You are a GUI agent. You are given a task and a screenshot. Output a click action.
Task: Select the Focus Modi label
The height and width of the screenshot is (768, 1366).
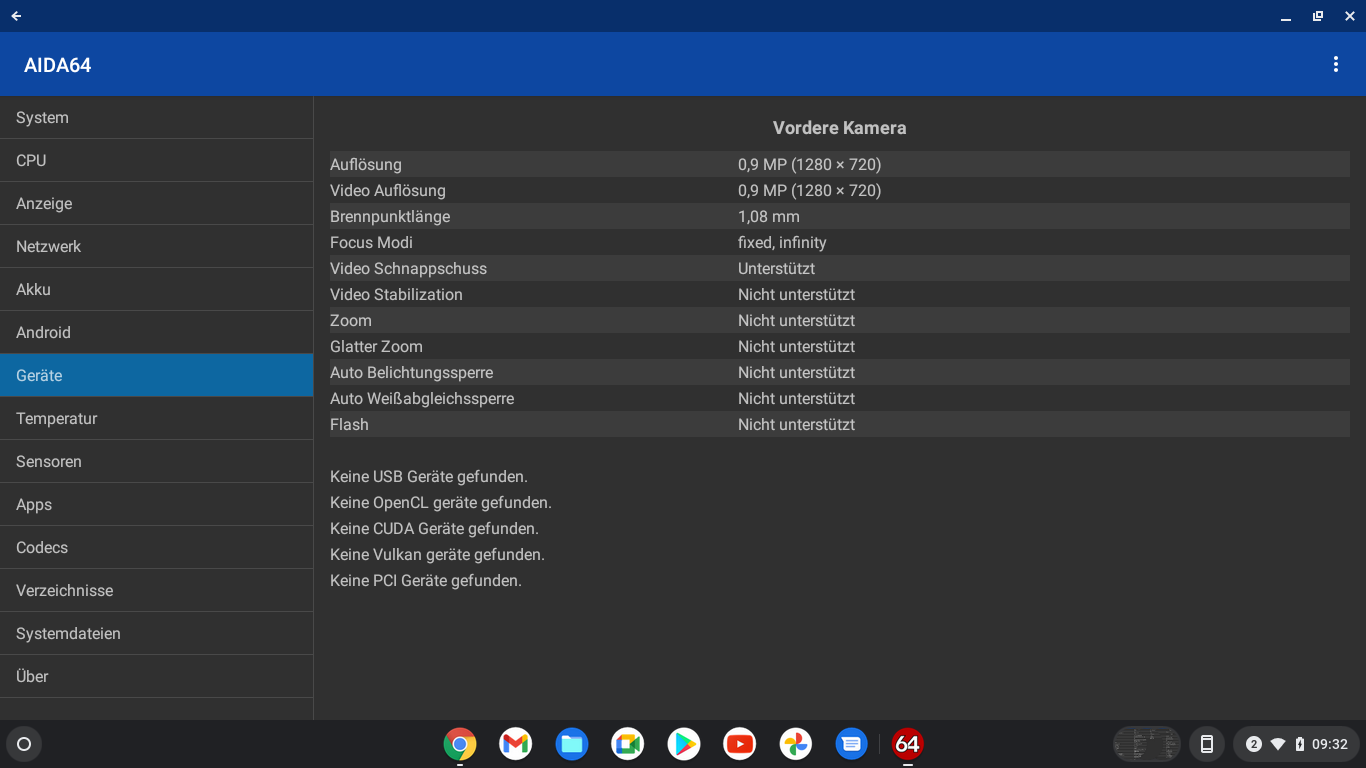click(371, 242)
